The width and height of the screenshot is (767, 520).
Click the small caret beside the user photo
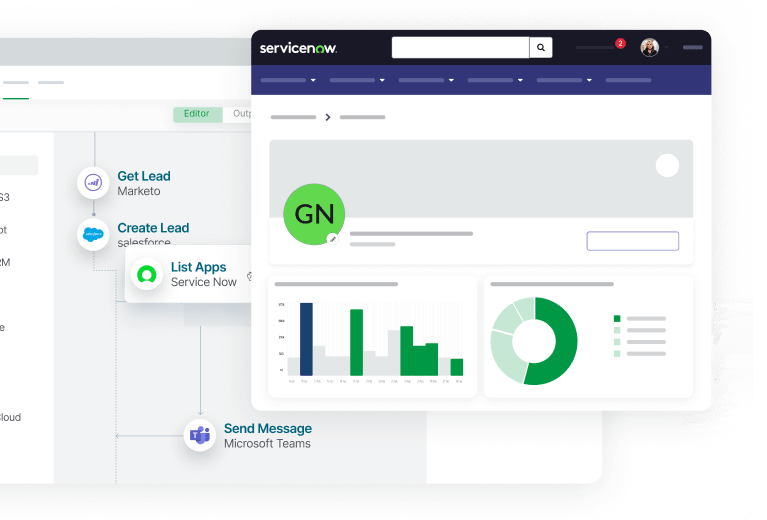click(x=666, y=47)
